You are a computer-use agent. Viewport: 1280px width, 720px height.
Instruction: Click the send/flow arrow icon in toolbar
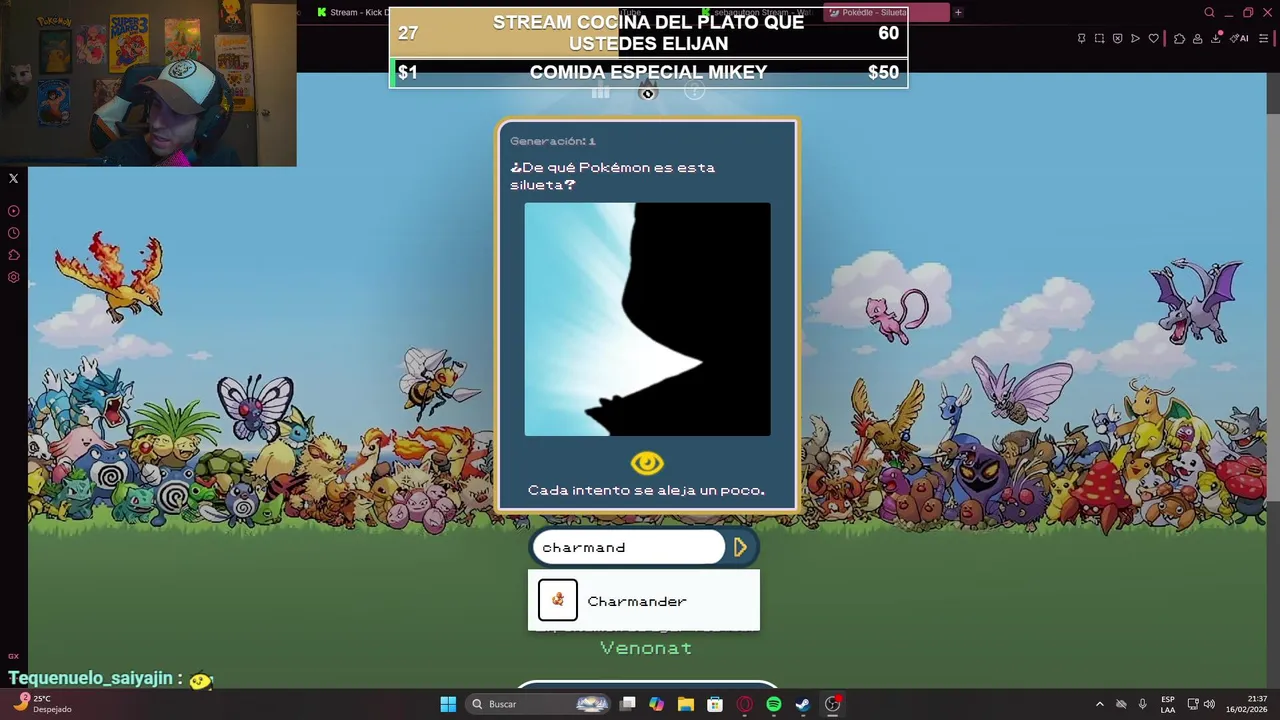pyautogui.click(x=1135, y=39)
